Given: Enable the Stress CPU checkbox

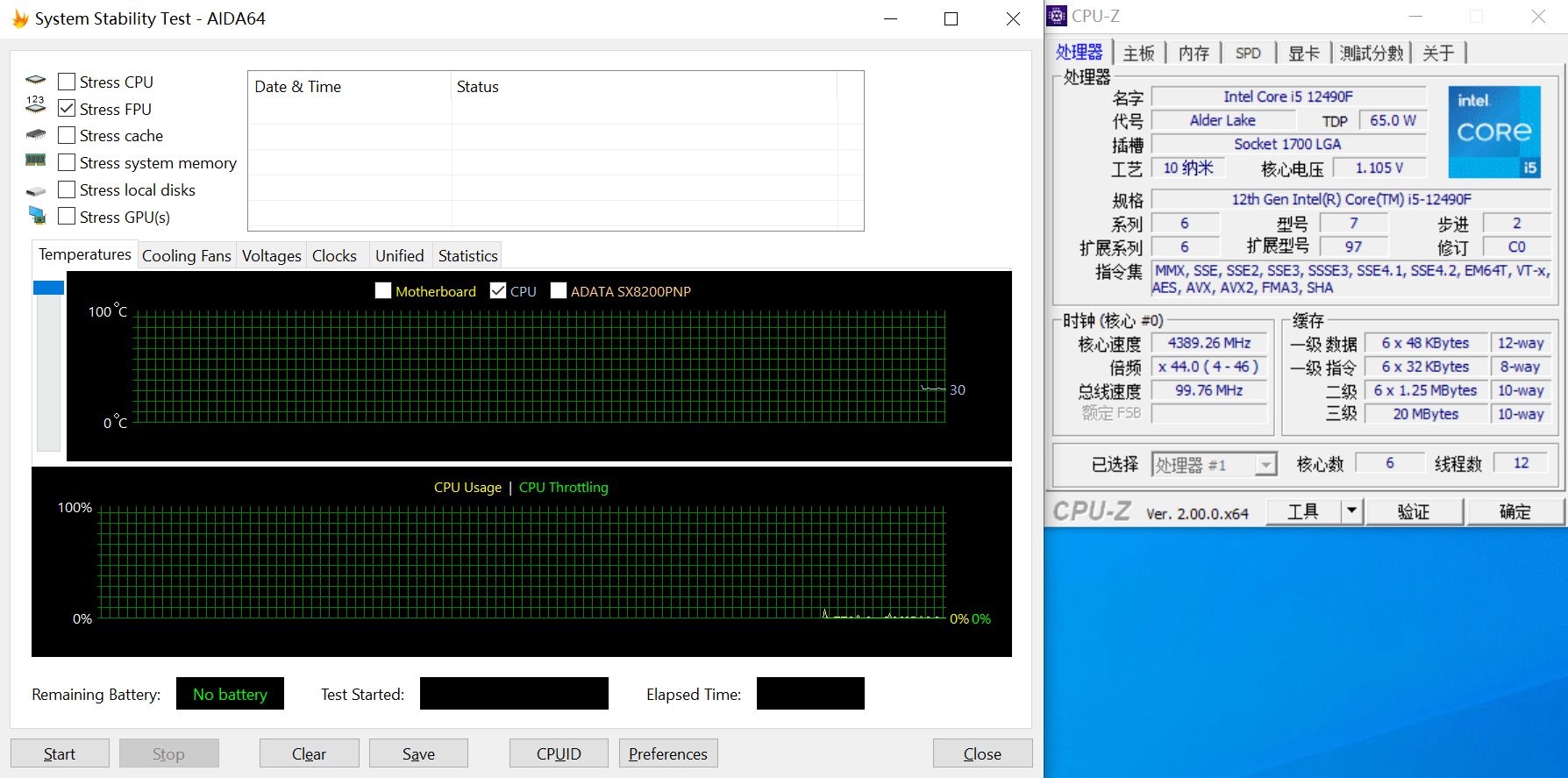Looking at the screenshot, I should point(67,82).
